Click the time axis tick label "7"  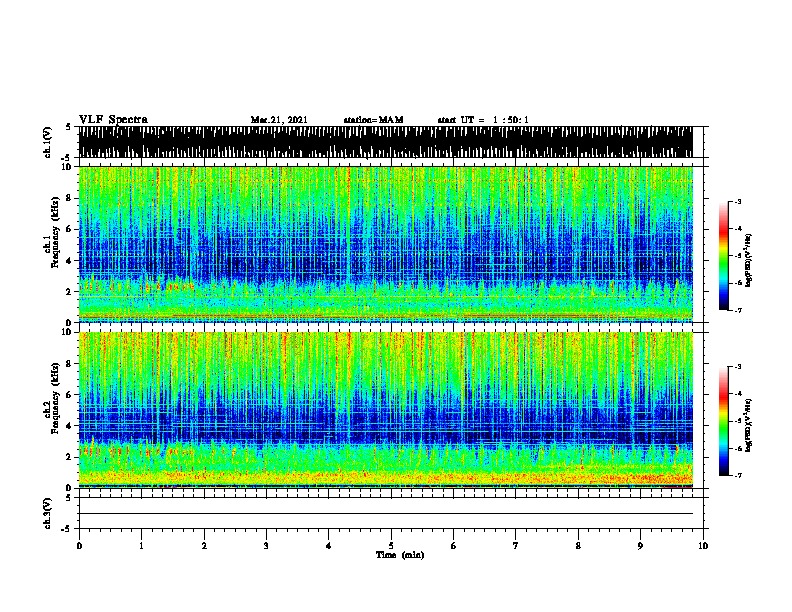click(x=516, y=546)
